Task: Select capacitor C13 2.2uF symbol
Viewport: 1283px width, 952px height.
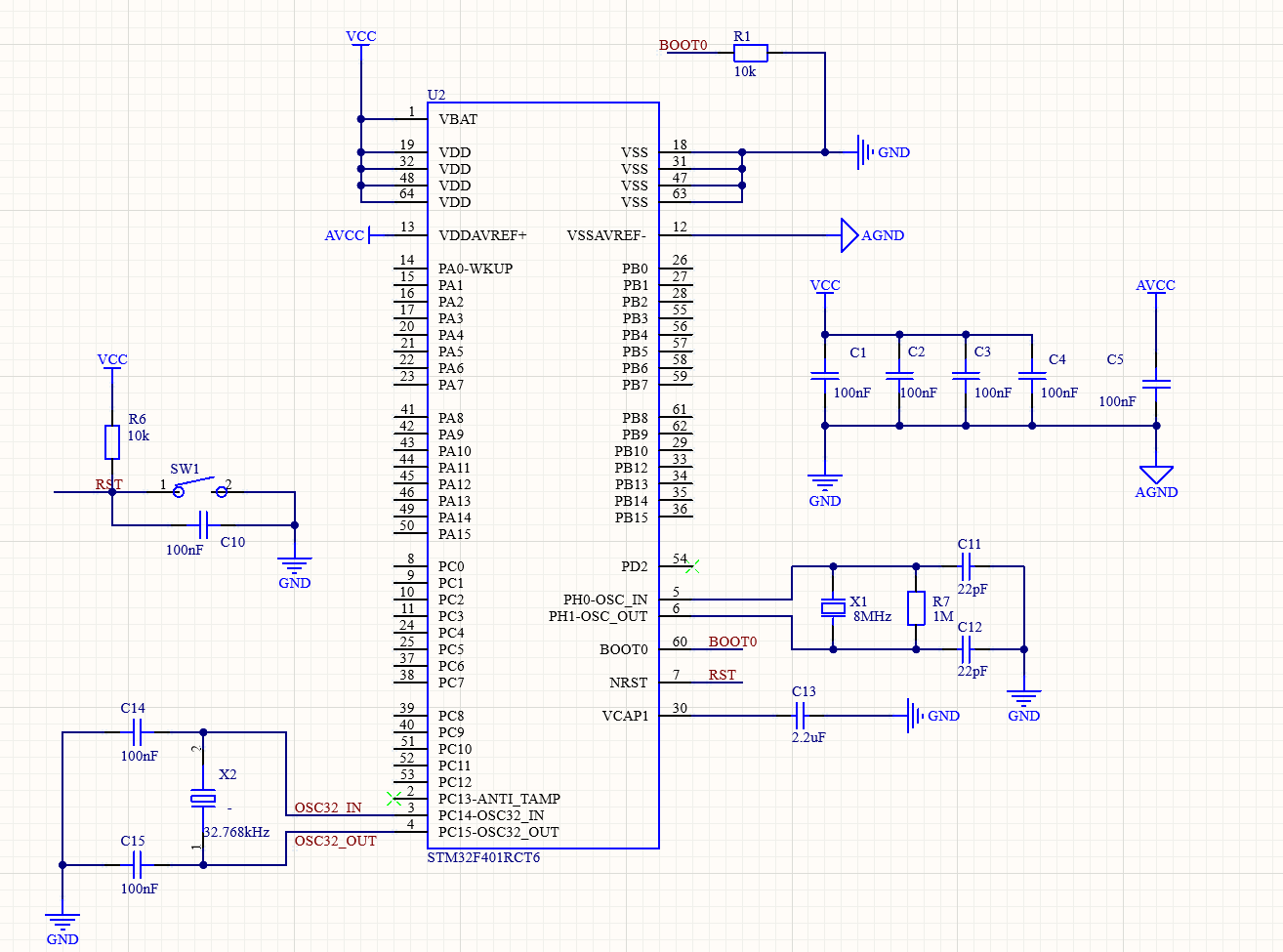Action: click(801, 716)
